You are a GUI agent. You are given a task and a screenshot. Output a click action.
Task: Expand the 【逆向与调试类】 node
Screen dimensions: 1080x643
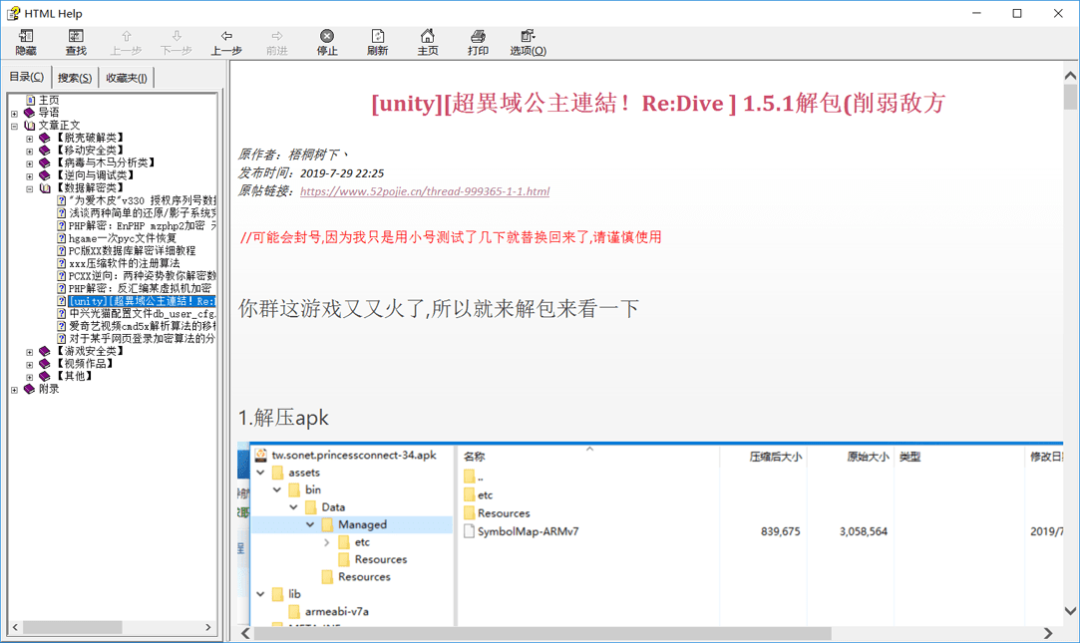[30, 176]
